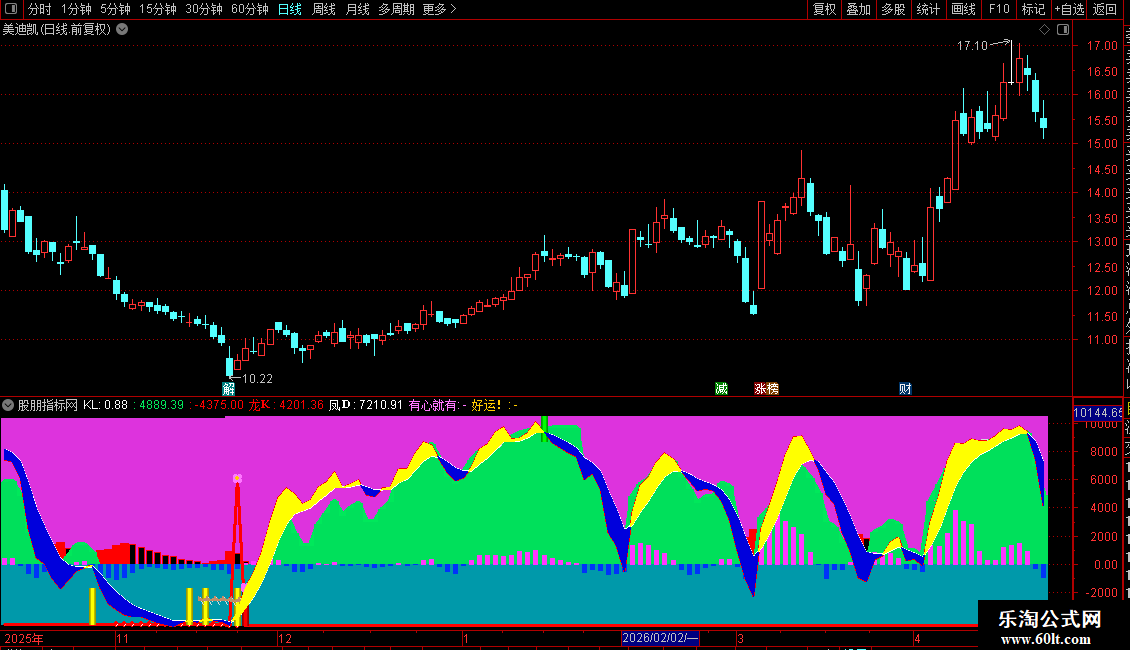Screen dimensions: 1130x650
Task: Click the KL: 0.88 indicator value
Action: coord(105,405)
